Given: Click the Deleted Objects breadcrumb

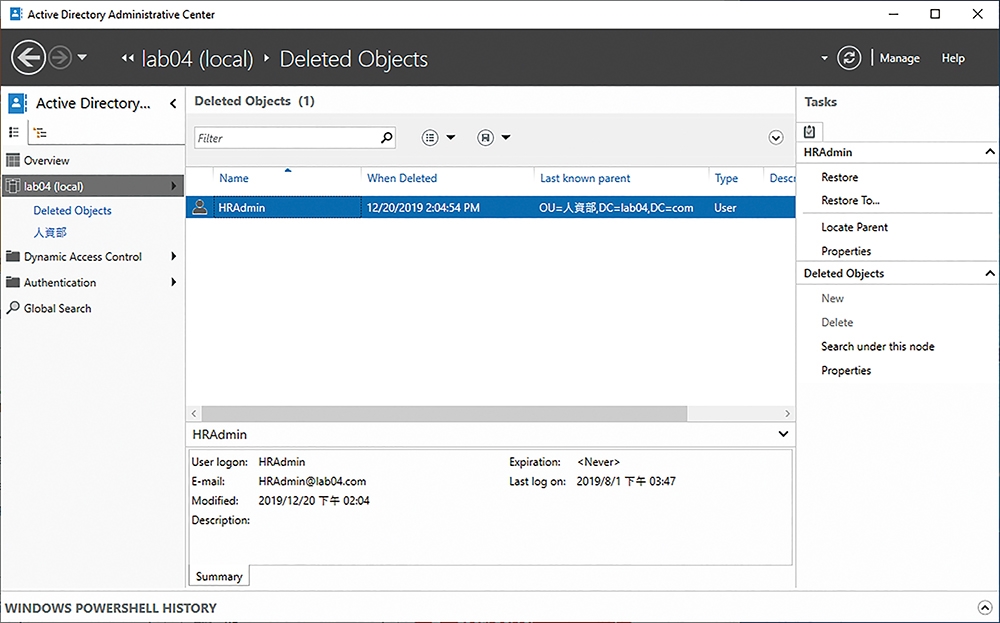Looking at the screenshot, I should 353,59.
